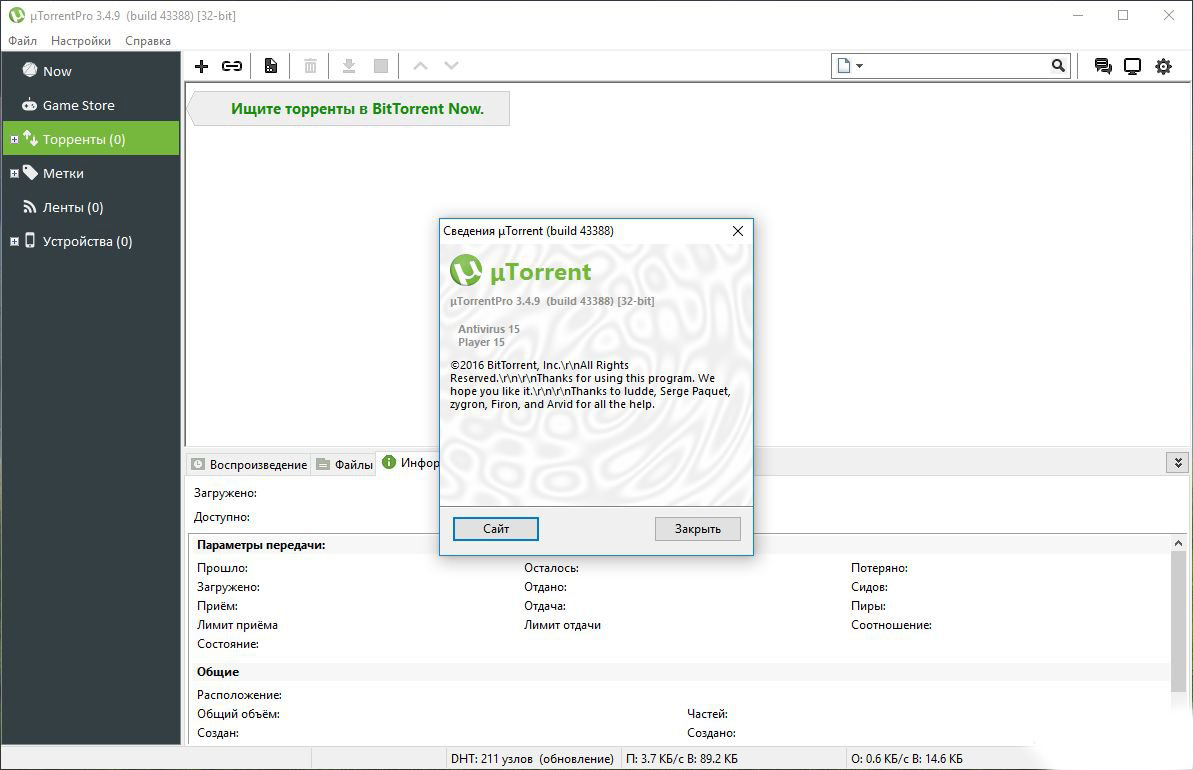Open search provider dropdown
The image size is (1193, 770).
[x=850, y=66]
